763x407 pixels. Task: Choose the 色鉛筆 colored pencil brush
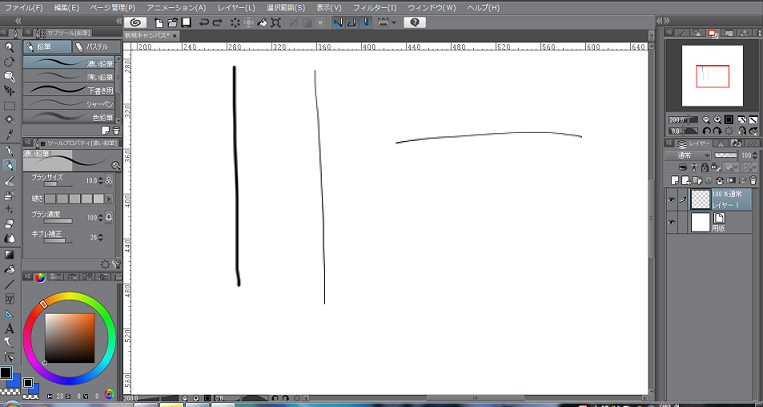[x=70, y=117]
